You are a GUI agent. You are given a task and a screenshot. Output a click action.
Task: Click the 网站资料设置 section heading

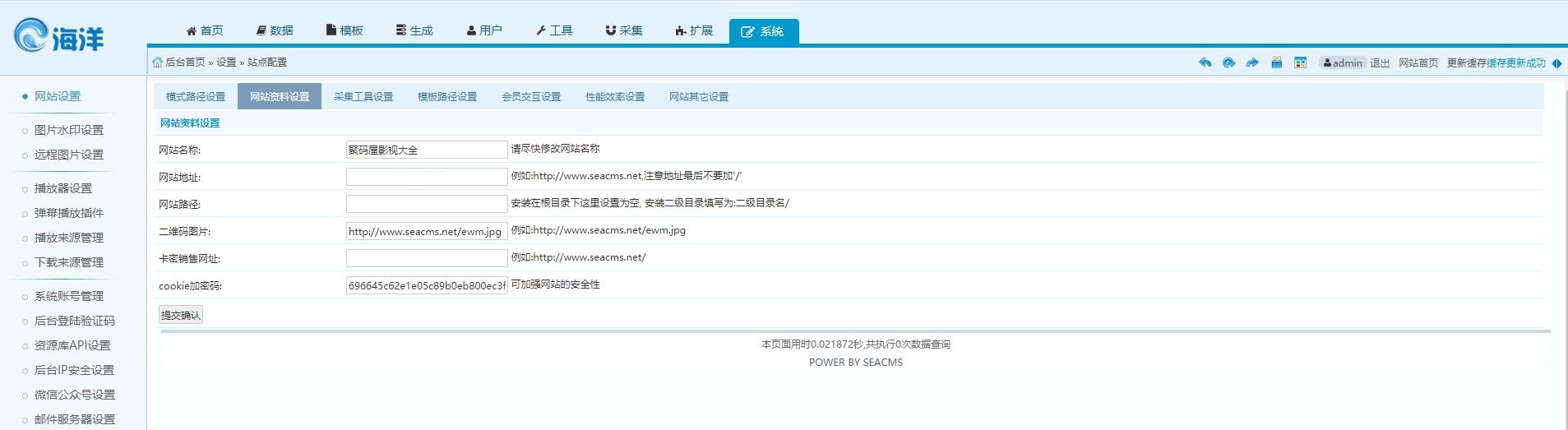(190, 123)
